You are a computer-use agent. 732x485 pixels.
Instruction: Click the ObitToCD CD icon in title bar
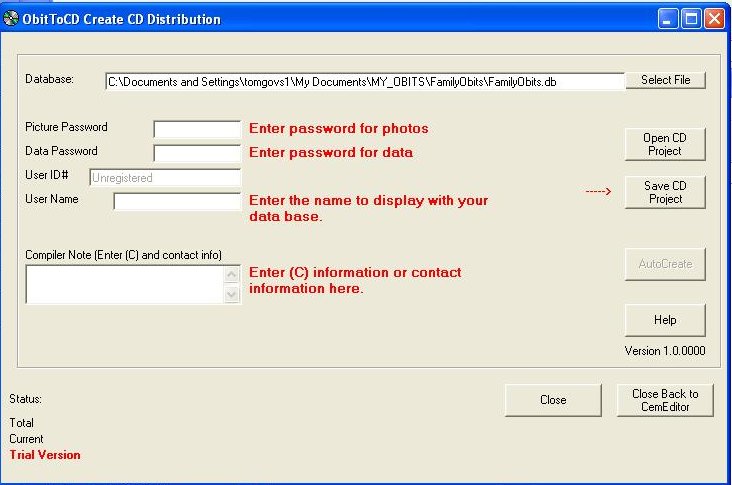point(11,19)
